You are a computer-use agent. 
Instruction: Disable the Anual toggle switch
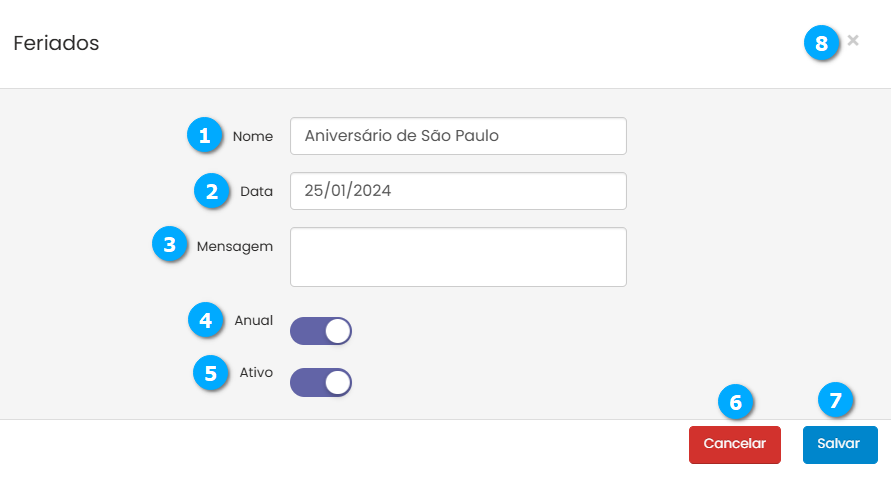click(321, 331)
